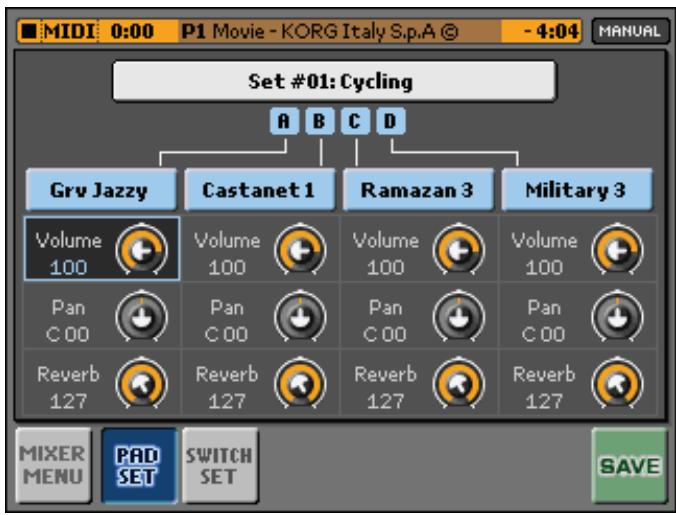Select pad B button

pos(319,122)
